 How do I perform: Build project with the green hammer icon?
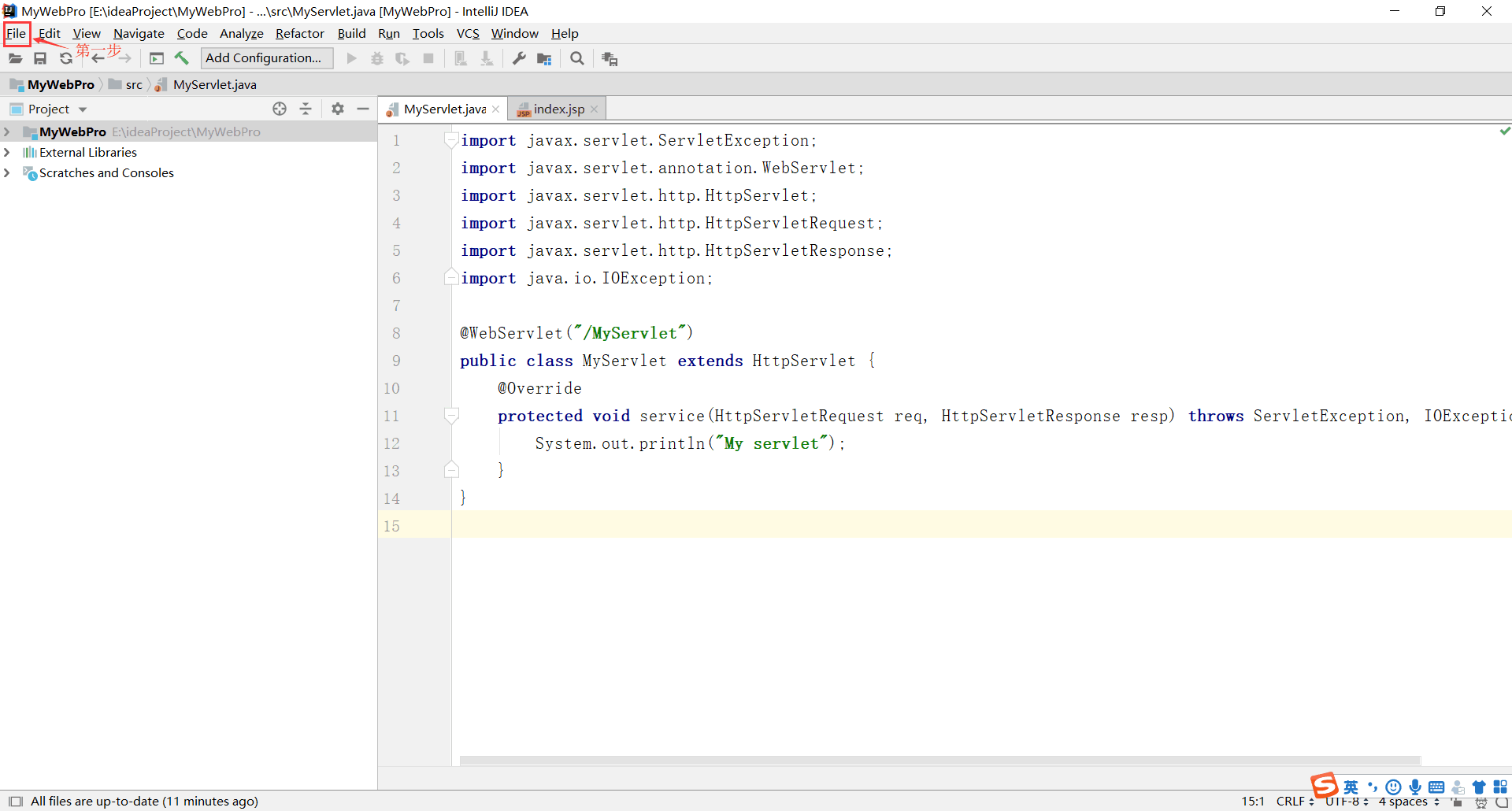tap(182, 58)
